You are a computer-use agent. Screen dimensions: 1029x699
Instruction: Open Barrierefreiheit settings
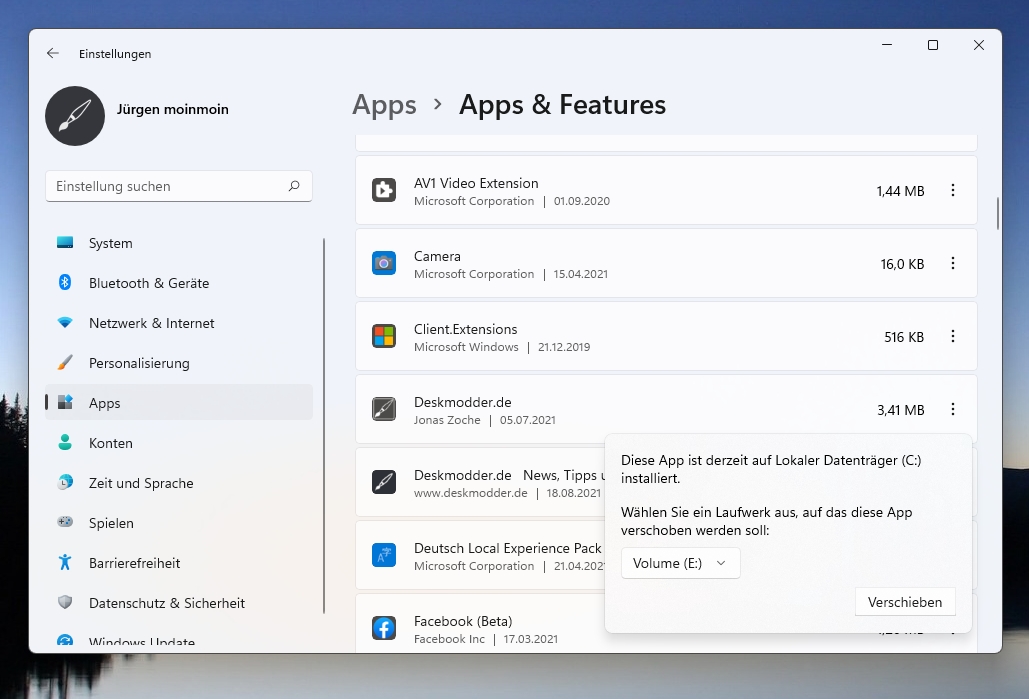click(178, 563)
